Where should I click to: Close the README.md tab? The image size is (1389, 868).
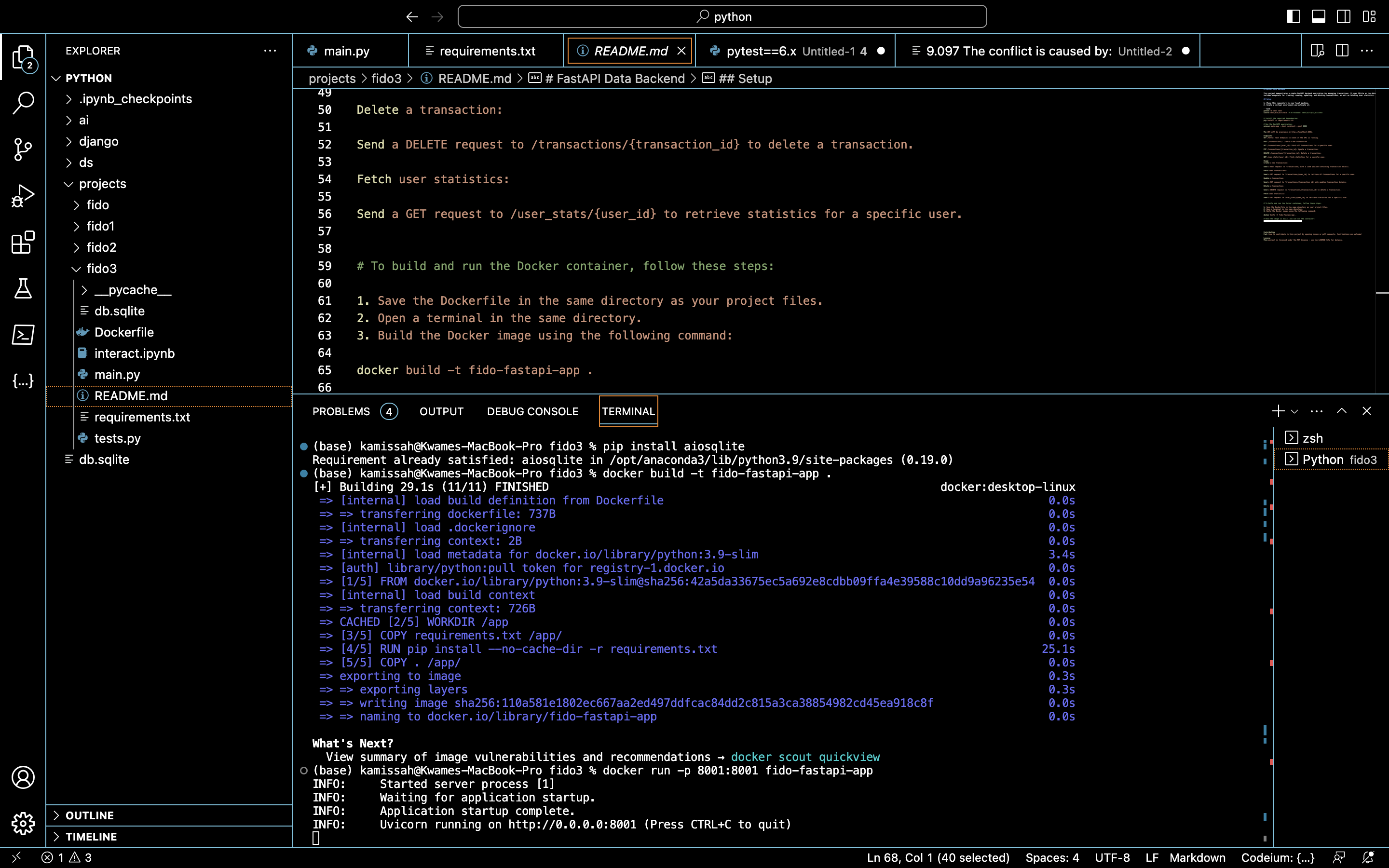681,51
